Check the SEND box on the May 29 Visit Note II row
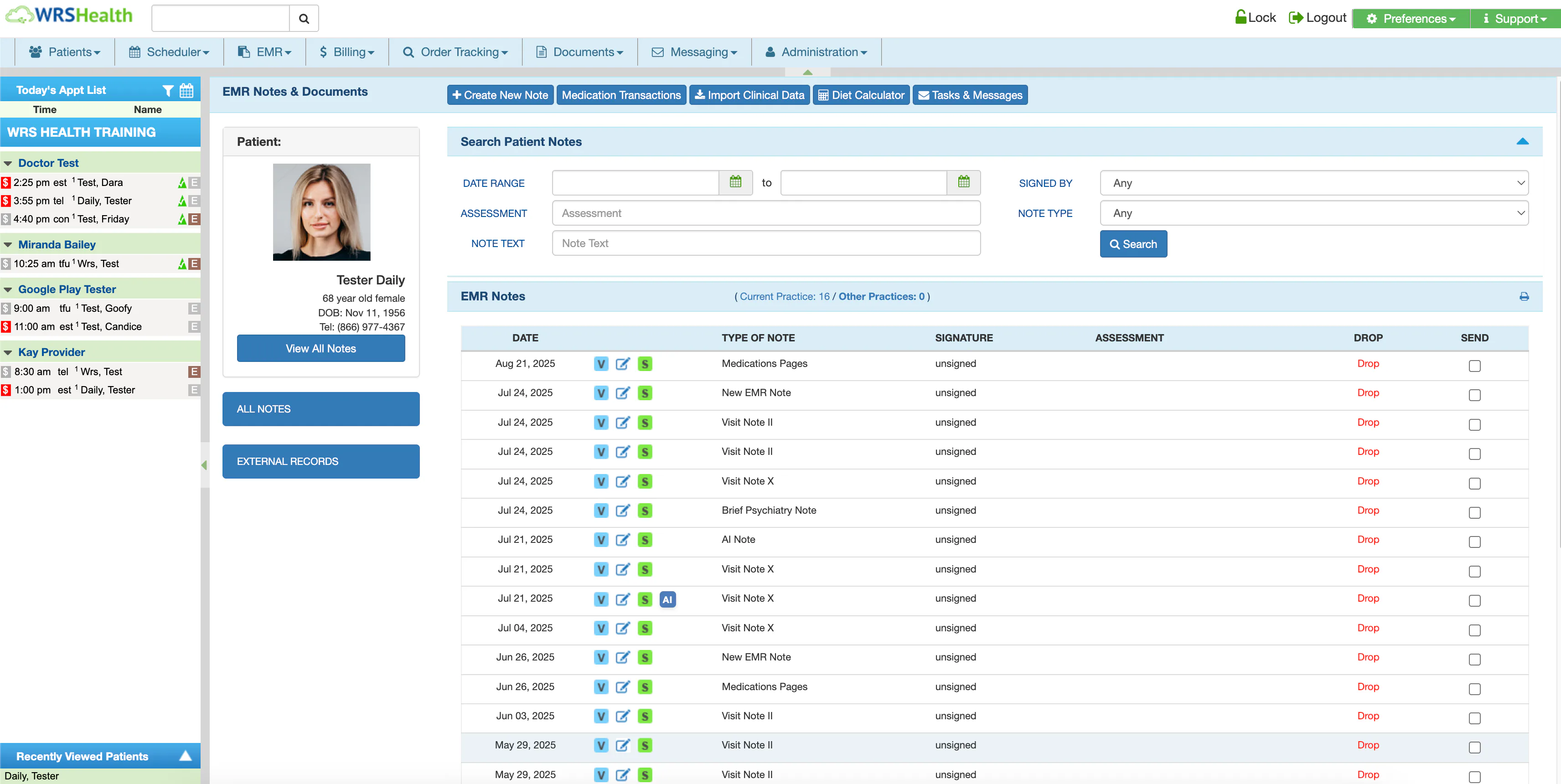Viewport: 1561px width, 784px height. pos(1474,747)
